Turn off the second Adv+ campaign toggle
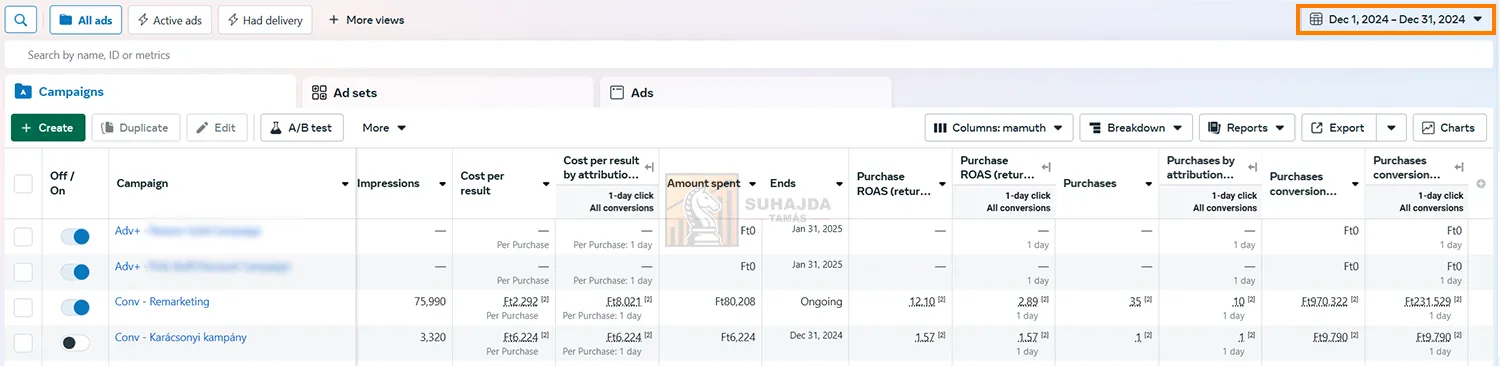 pyautogui.click(x=75, y=272)
